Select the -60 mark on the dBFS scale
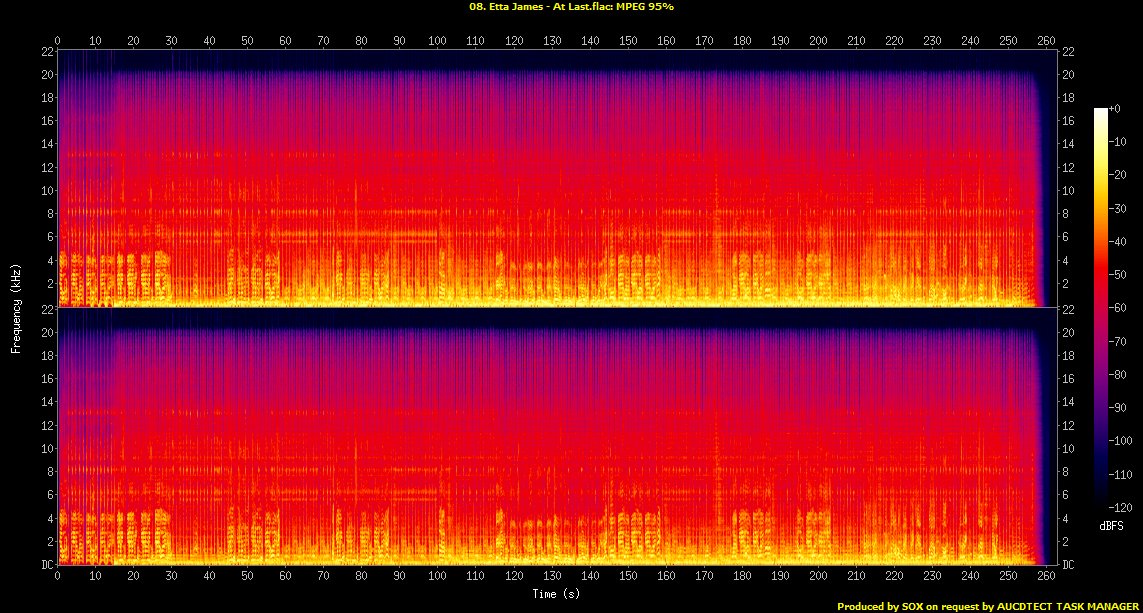This screenshot has height=613, width=1143. (1121, 307)
